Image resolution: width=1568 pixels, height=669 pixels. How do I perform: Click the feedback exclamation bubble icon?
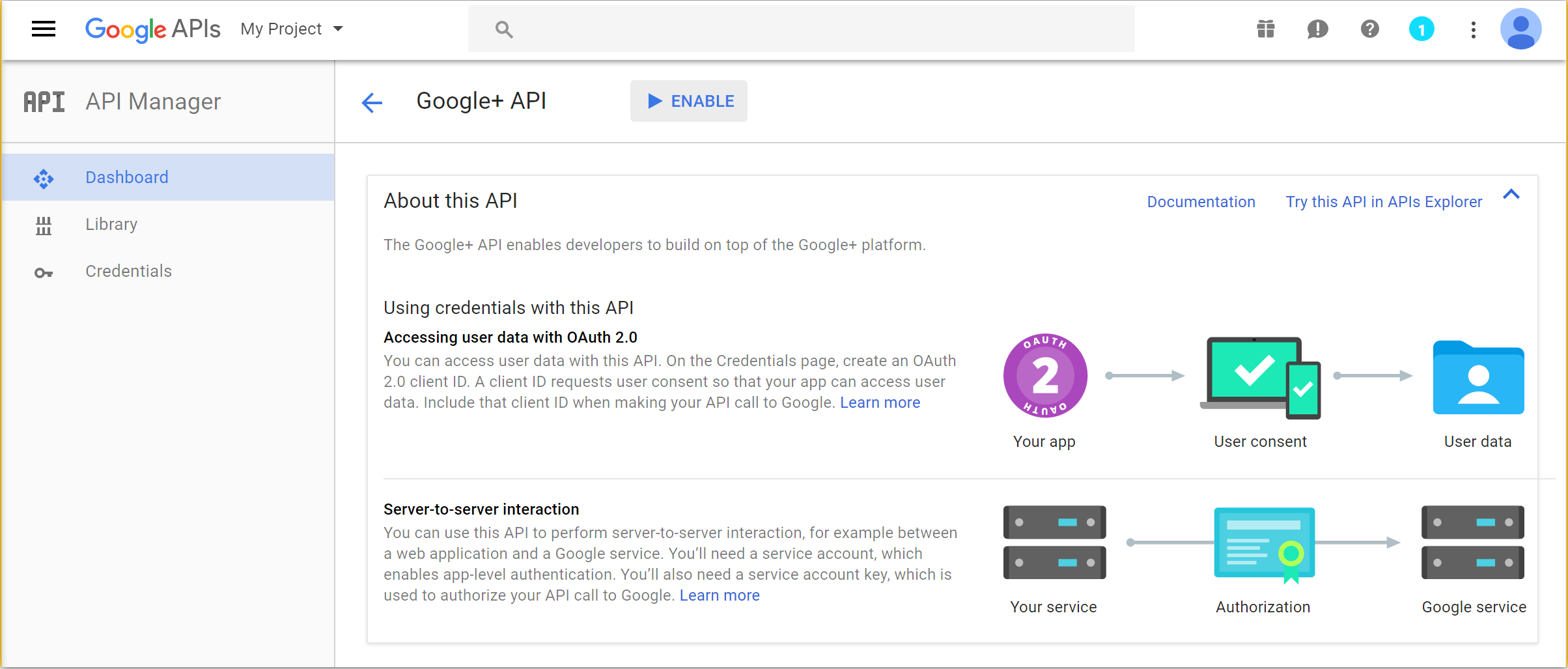click(x=1317, y=29)
